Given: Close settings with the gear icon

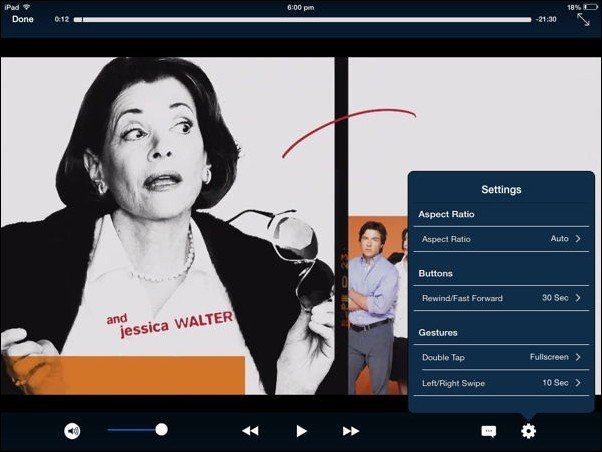Looking at the screenshot, I should (528, 431).
